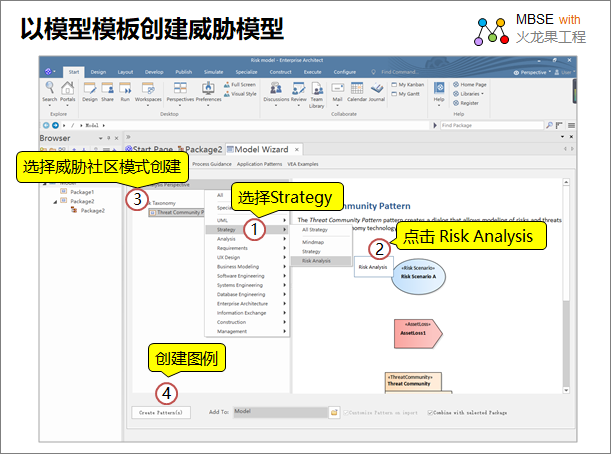612x455 pixels.
Task: Switch to the Package2 document tab
Action: [200, 149]
